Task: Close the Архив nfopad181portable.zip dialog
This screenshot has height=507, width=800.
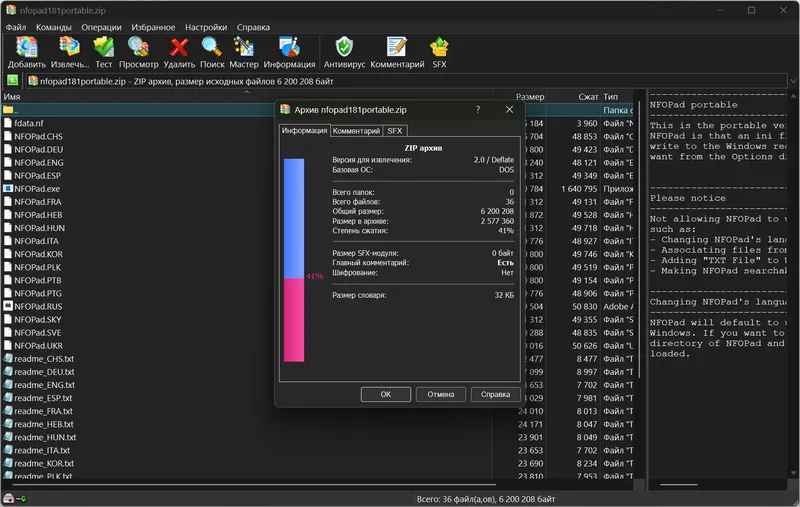Action: pyautogui.click(x=509, y=110)
